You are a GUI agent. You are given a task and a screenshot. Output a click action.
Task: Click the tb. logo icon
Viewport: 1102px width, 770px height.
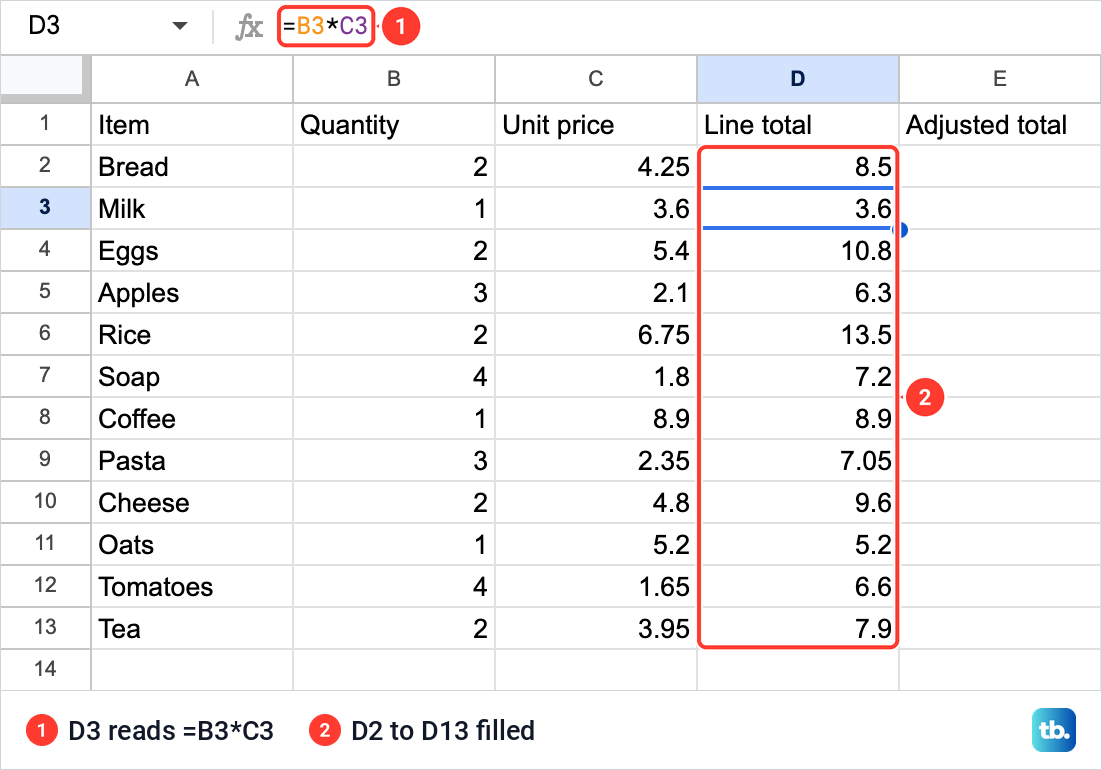(x=1054, y=730)
